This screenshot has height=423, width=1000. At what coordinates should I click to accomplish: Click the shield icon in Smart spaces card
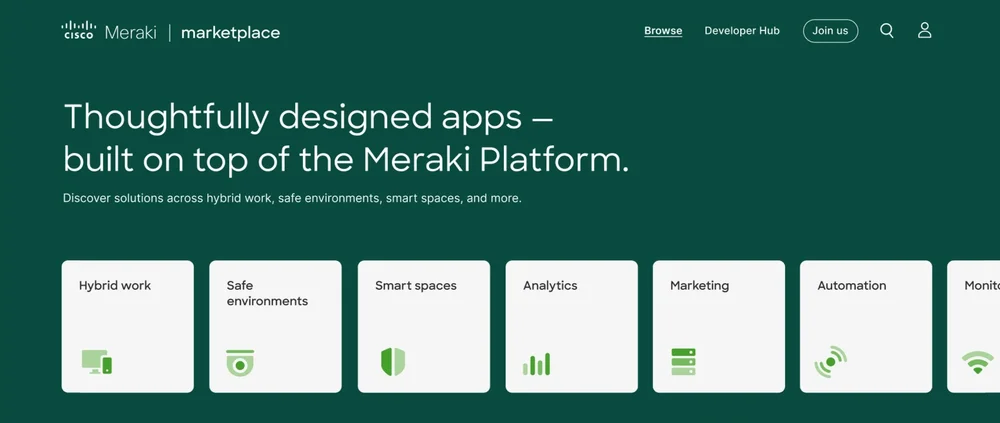(x=393, y=362)
